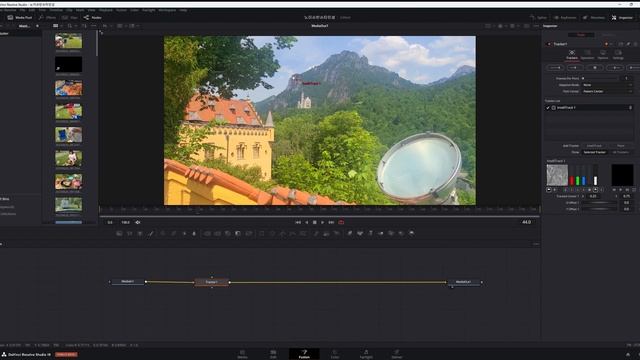Add a Background node from toolbar
Screen dimensions: 640x360
click(119, 233)
